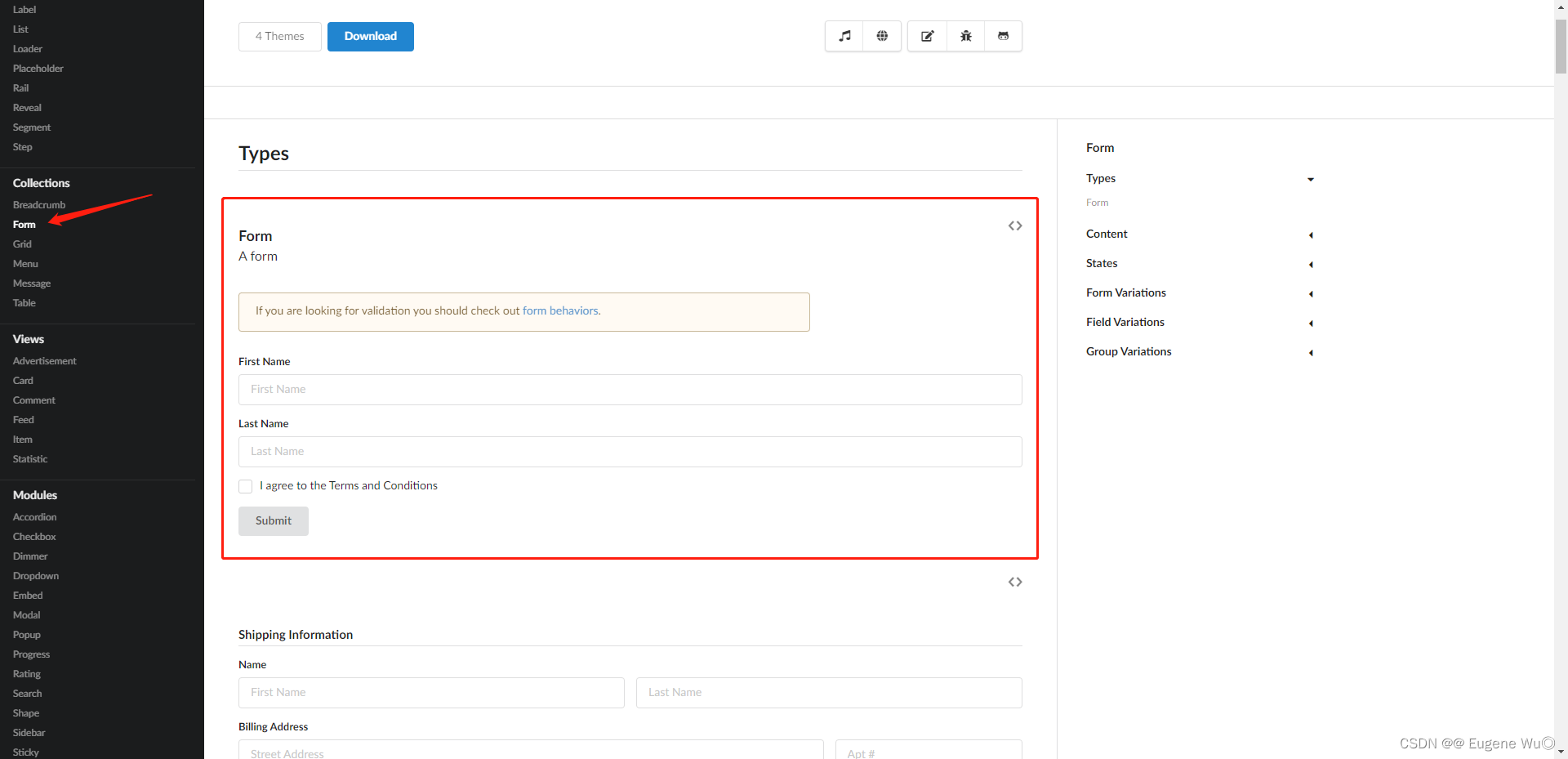Follow the form behaviors link
This screenshot has height=759, width=1568.
(x=560, y=310)
